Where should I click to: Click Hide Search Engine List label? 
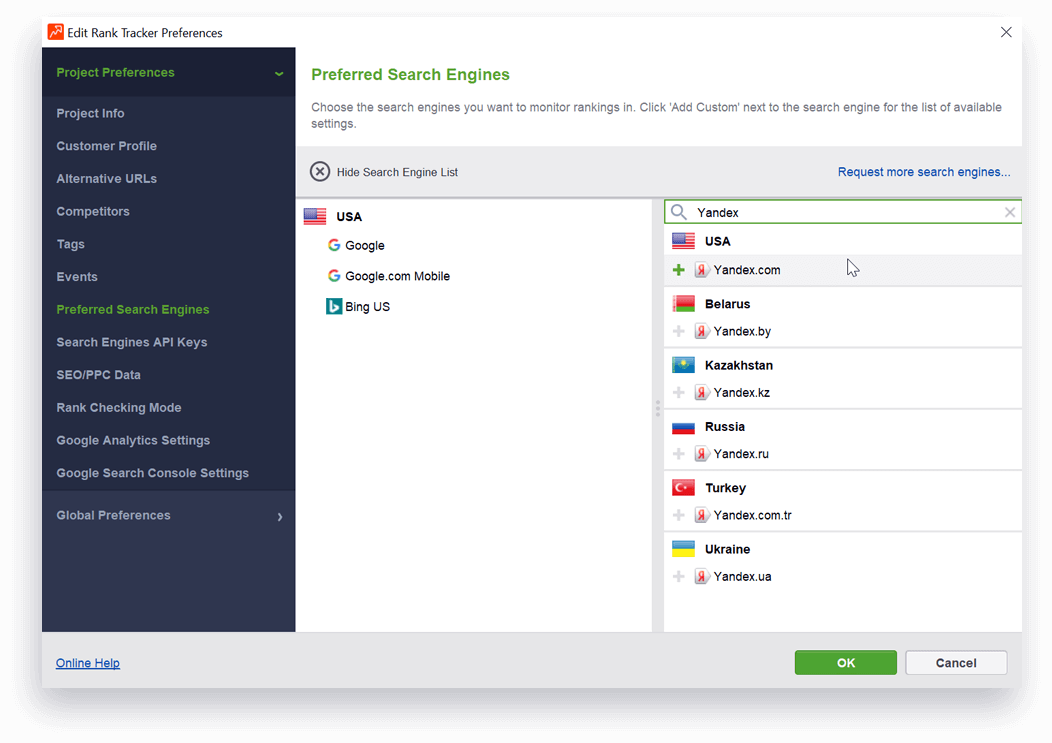397,172
